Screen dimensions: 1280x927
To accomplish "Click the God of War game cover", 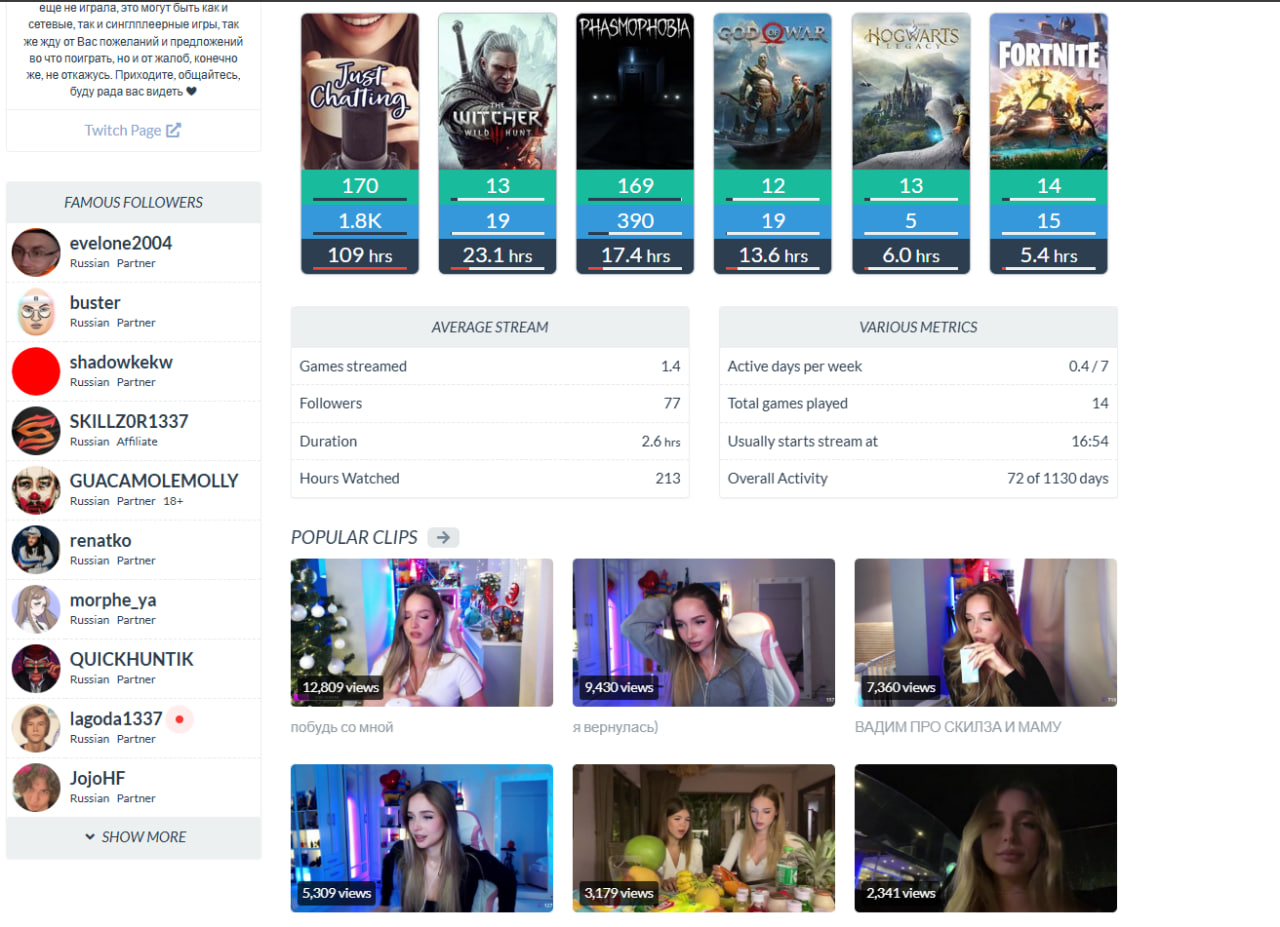I will 773,91.
